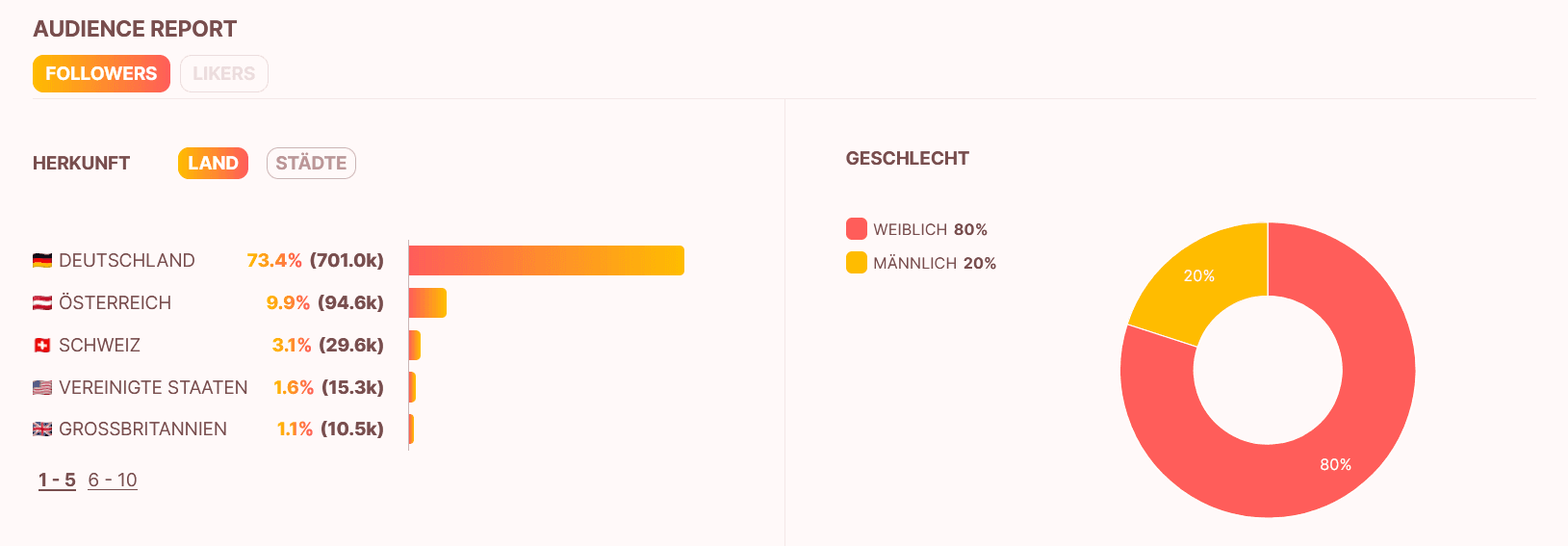Click the yellow Männlich legend swatch
Image resolution: width=1568 pixels, height=546 pixels.
[857, 263]
